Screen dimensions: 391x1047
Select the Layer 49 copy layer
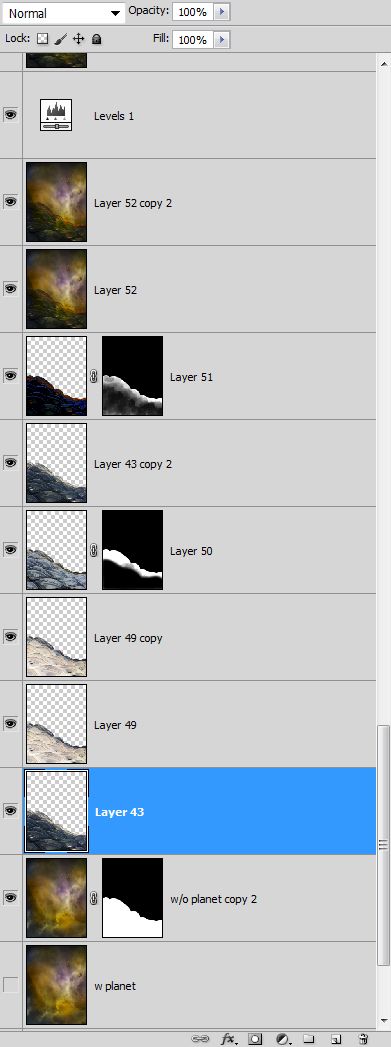200,637
